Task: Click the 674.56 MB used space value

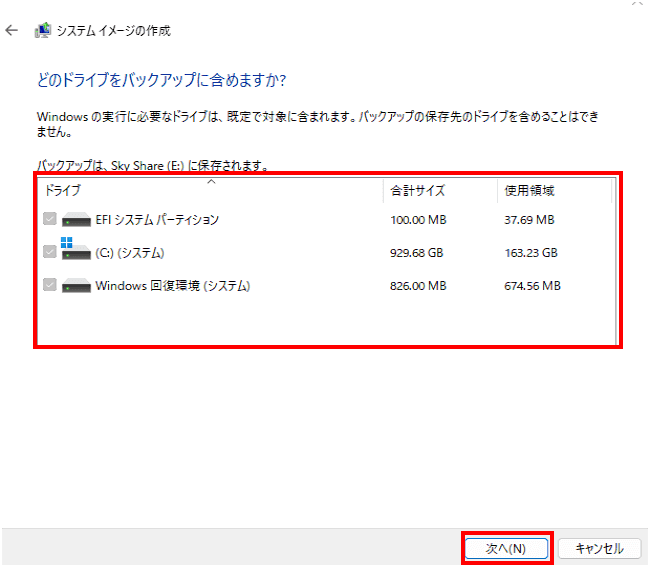Action: 532,286
